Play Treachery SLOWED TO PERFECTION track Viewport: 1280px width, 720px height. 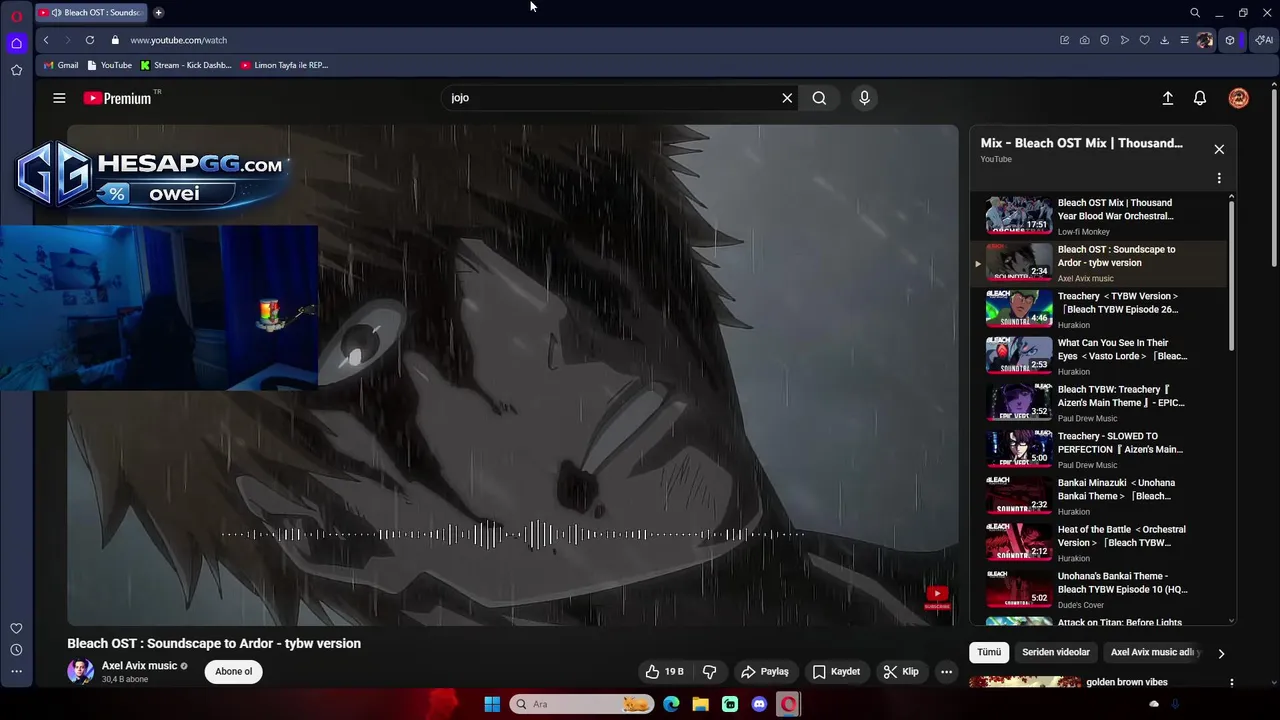point(1096,450)
